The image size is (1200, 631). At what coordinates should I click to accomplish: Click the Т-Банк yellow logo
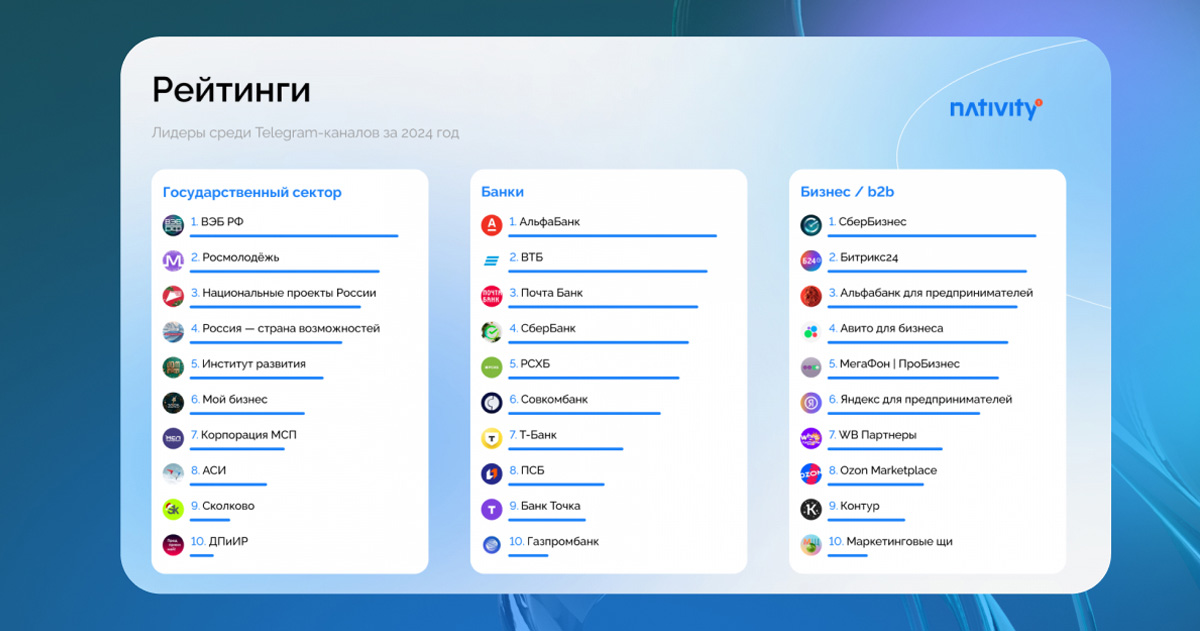tap(491, 438)
